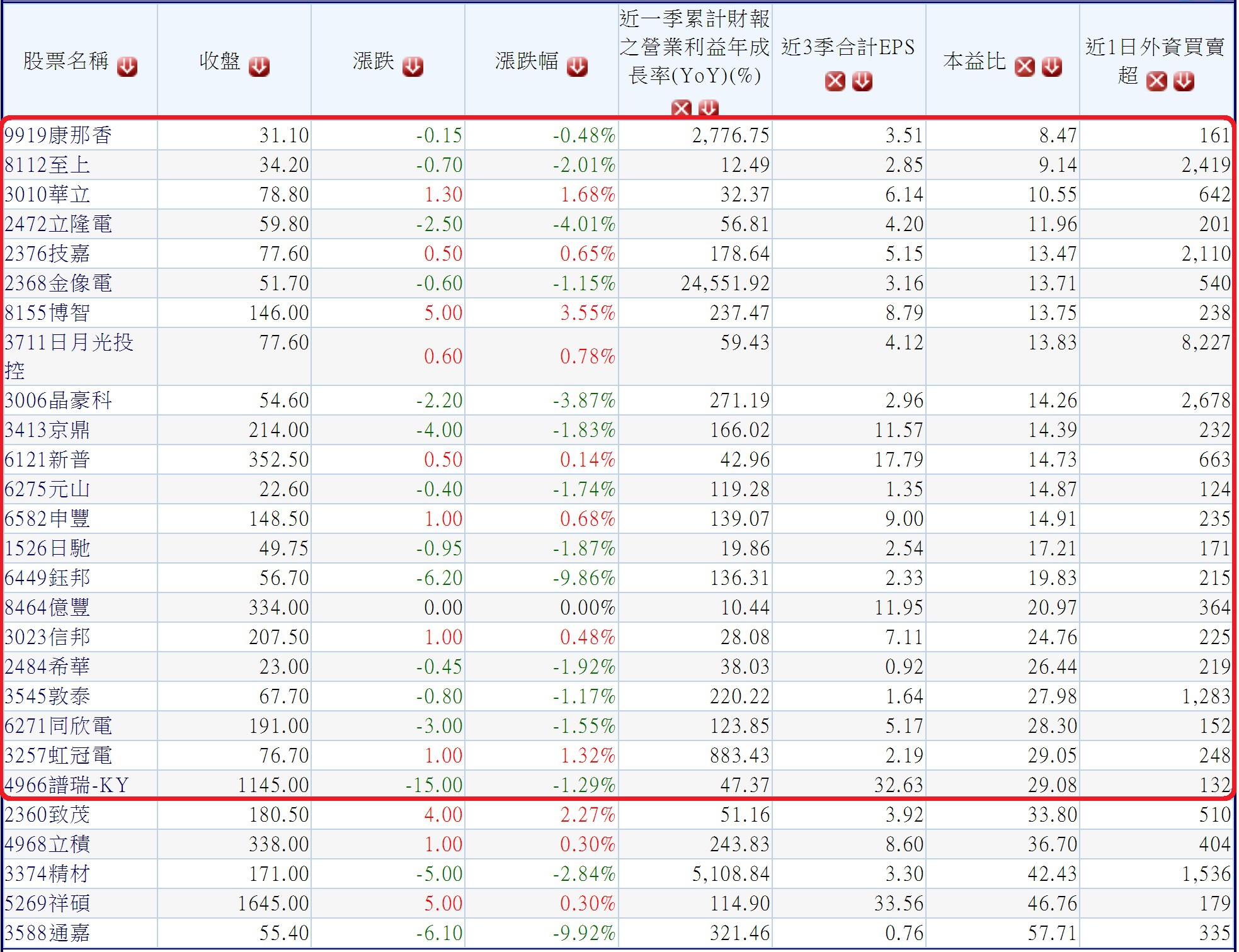This screenshot has height=952, width=1239.
Task: Open stock 3711日月光投控 link
Action: [x=69, y=343]
